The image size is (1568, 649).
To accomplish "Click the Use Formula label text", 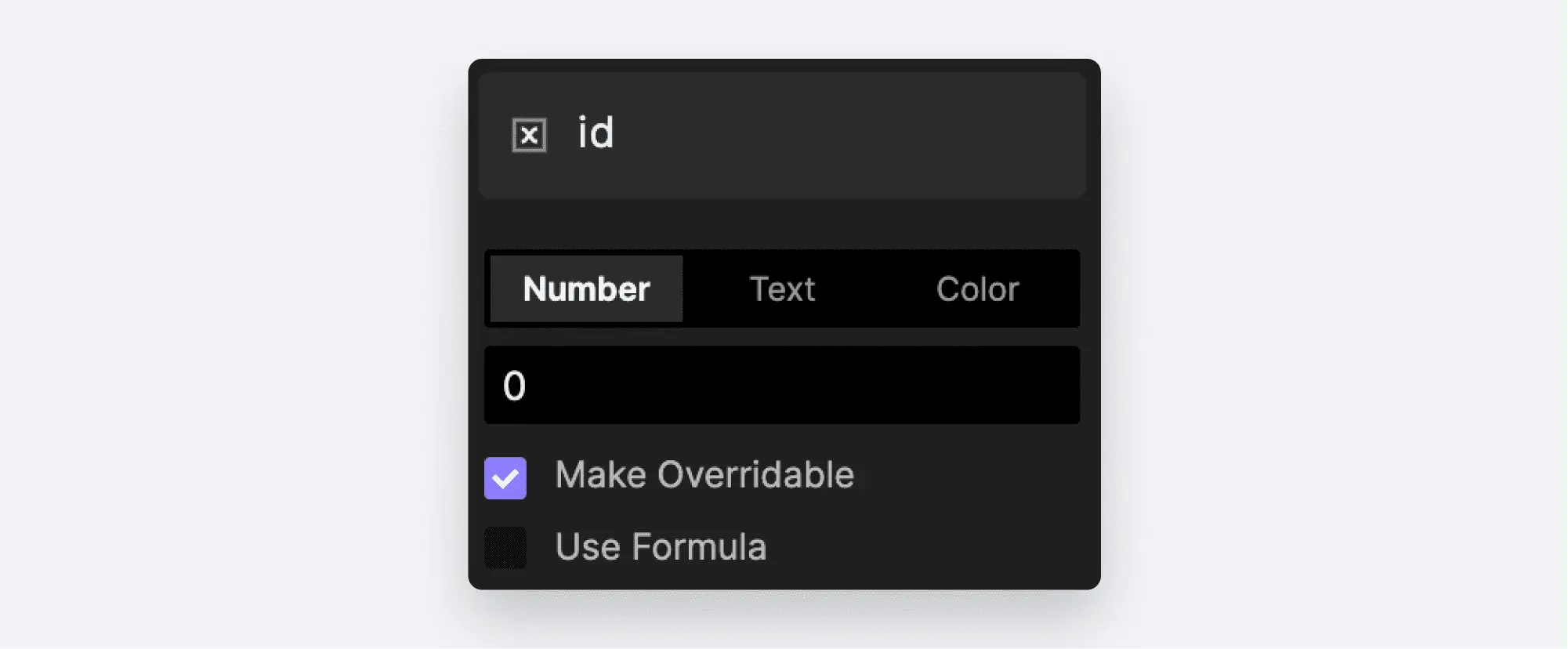I will (x=661, y=546).
